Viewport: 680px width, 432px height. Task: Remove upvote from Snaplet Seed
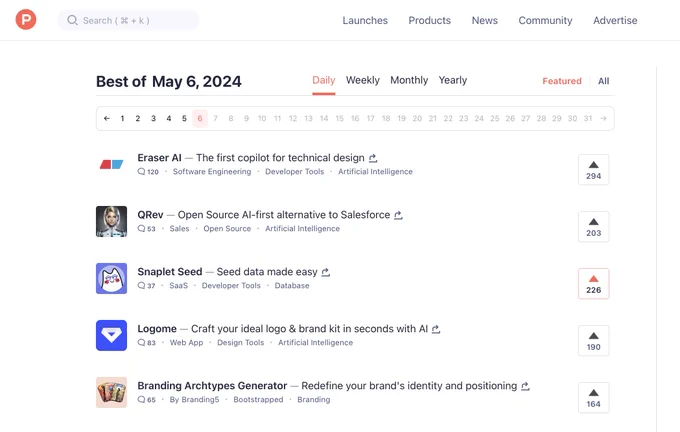click(593, 284)
